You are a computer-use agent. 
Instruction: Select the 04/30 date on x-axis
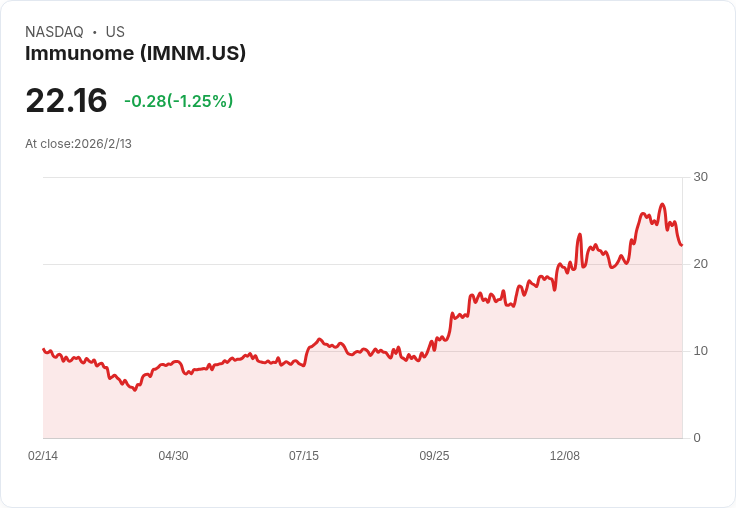pos(173,456)
